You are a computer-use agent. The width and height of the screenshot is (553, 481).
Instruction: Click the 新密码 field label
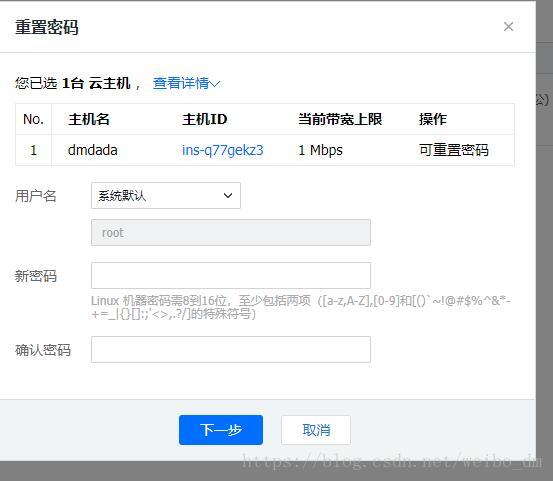tap(36, 276)
